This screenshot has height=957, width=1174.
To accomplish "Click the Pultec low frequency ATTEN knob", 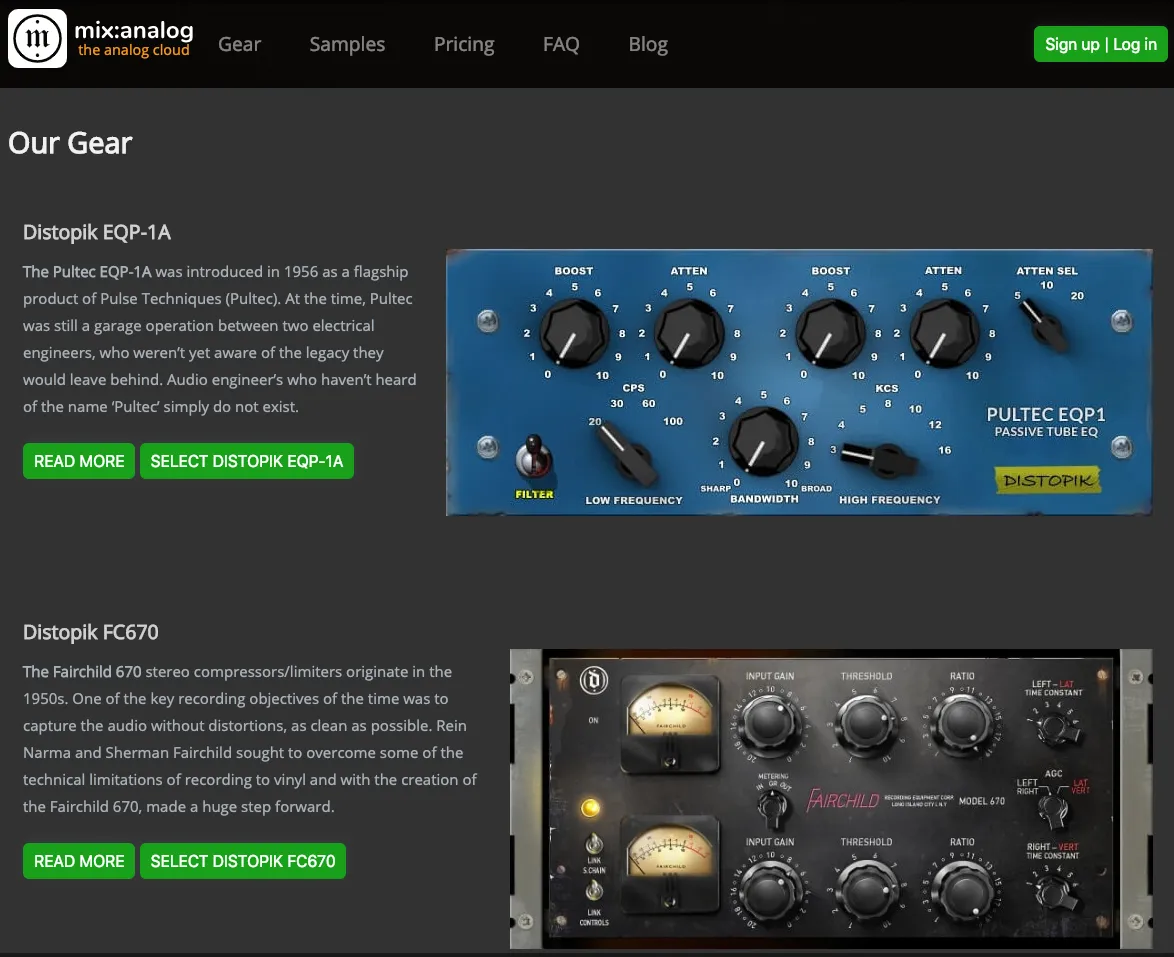I will [x=689, y=334].
